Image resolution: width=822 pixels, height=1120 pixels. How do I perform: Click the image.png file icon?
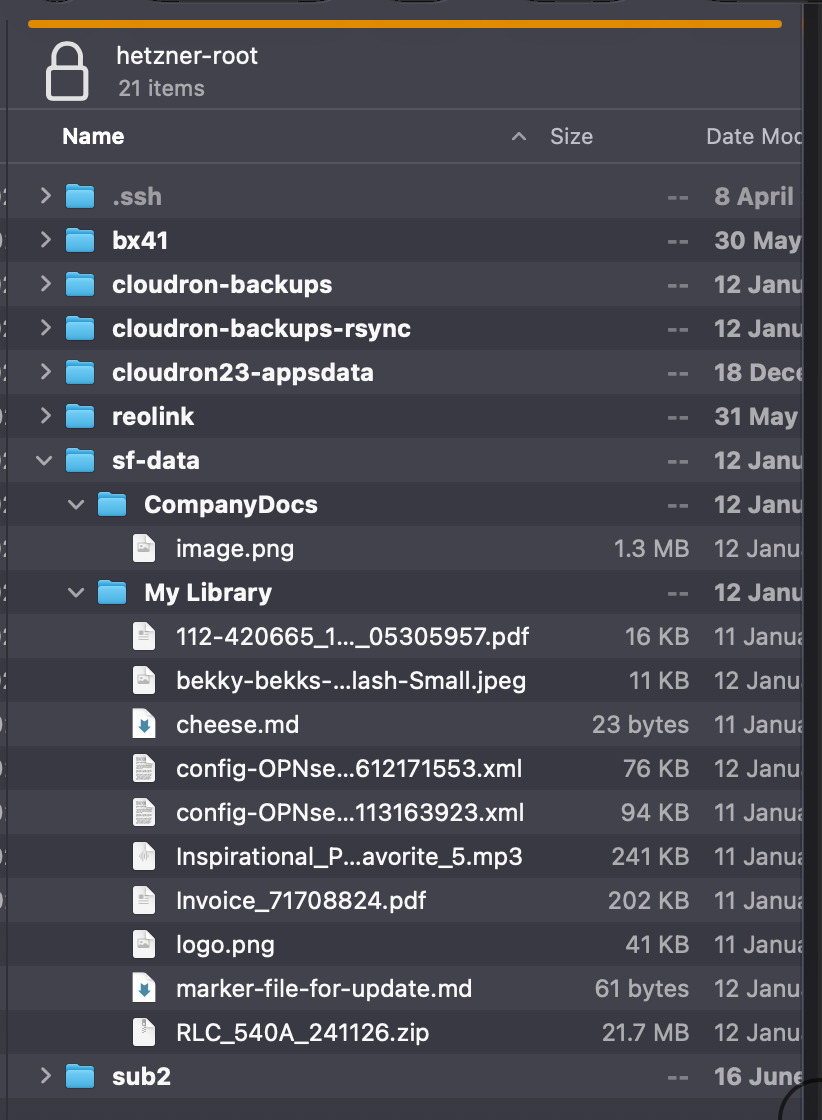coord(143,548)
